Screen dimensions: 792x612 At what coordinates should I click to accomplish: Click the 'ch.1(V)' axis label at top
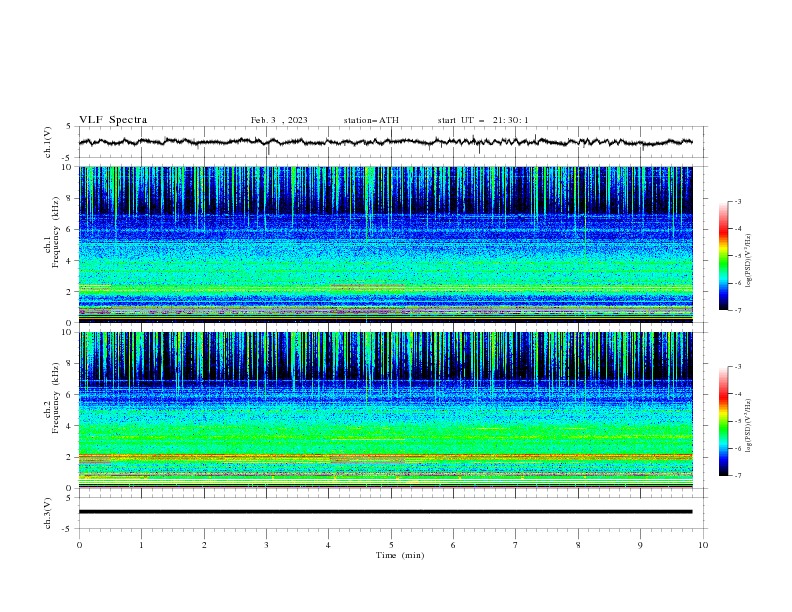[48, 142]
